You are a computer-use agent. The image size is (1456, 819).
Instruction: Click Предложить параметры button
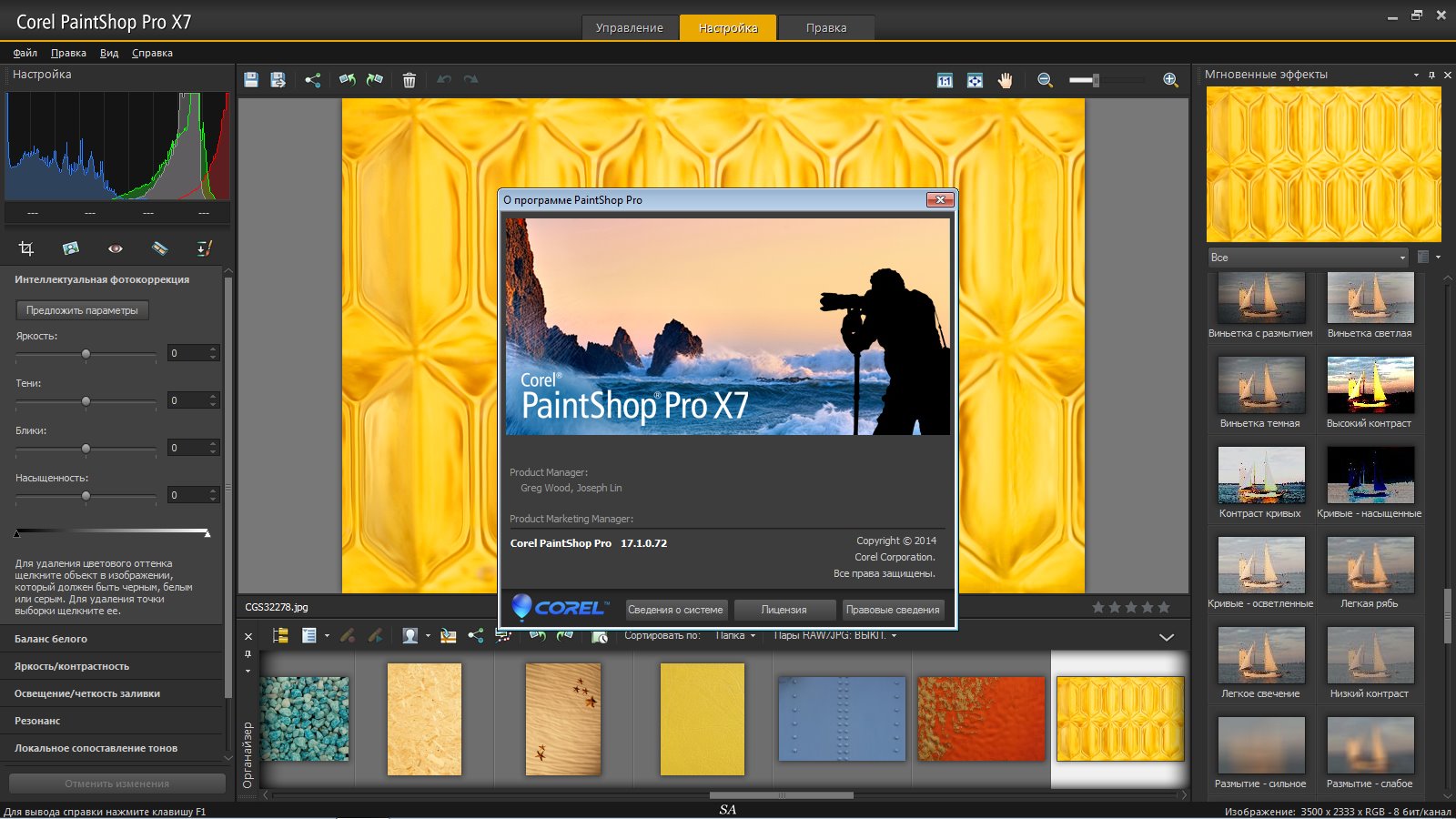pyautogui.click(x=82, y=310)
